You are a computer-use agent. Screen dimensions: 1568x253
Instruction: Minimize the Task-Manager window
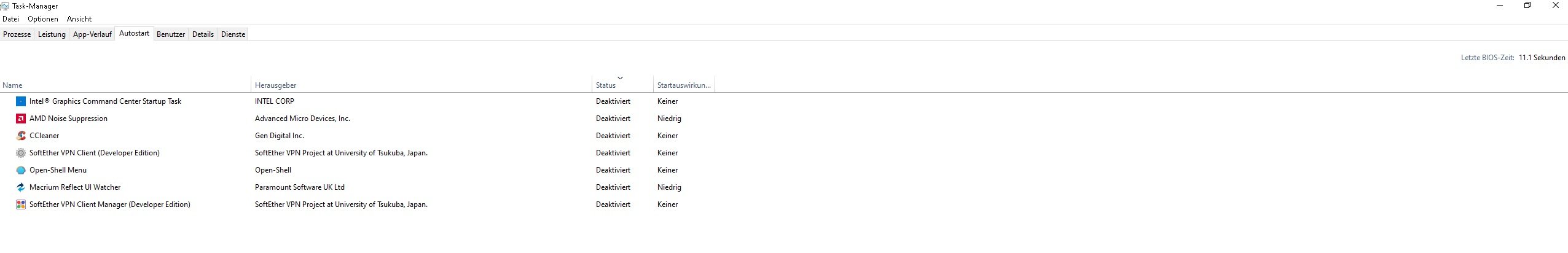[x=1499, y=6]
